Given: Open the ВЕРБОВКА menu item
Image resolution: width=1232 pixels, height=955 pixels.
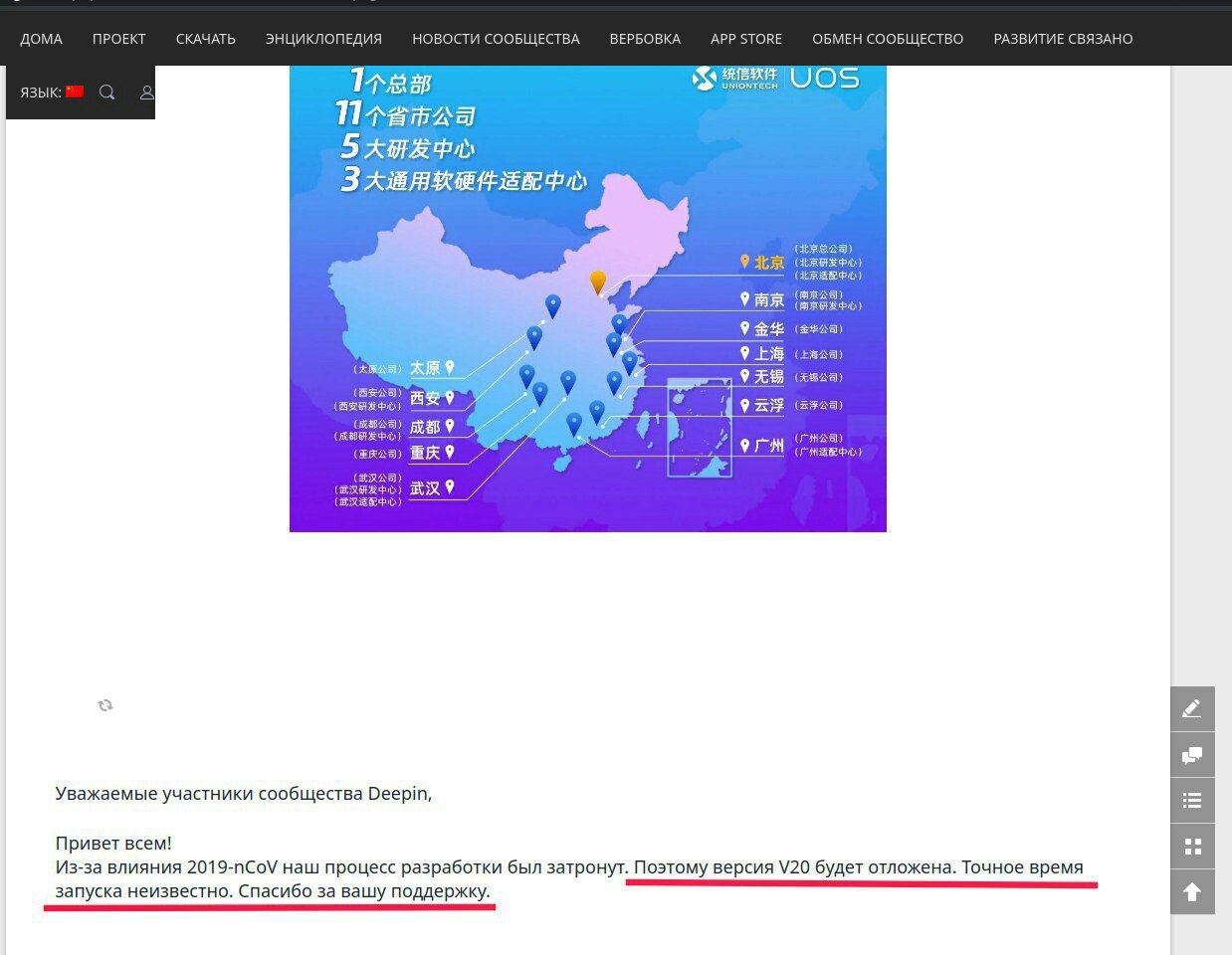Looking at the screenshot, I should point(645,39).
